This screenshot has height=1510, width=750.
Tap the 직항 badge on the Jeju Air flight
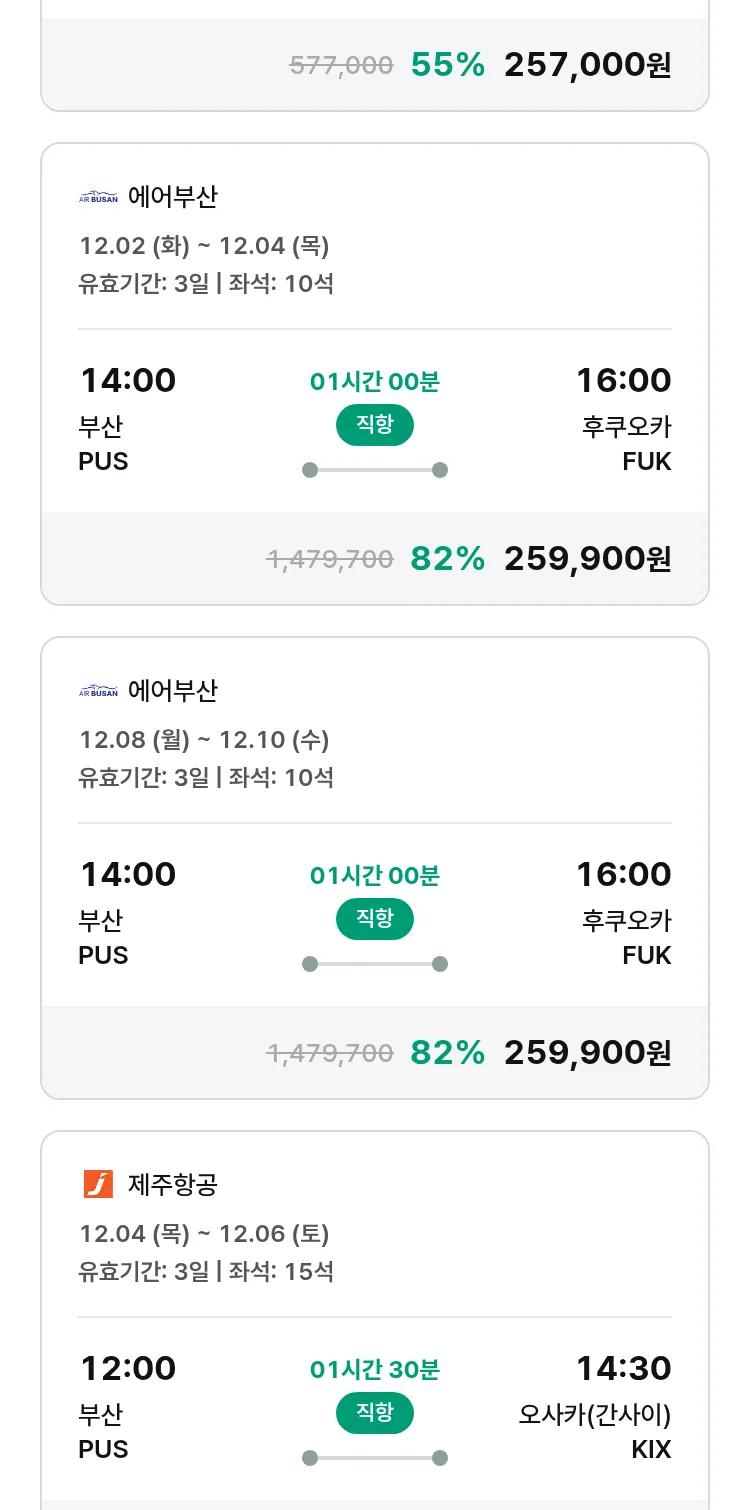point(375,1413)
